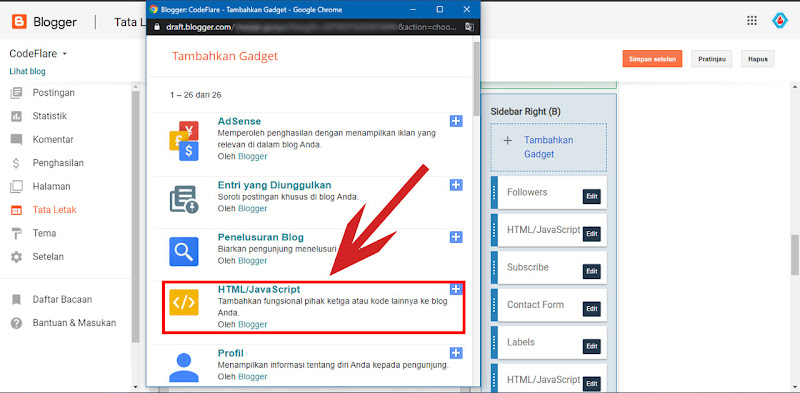Click the Subscribe gadget drag handle

pyautogui.click(x=494, y=267)
